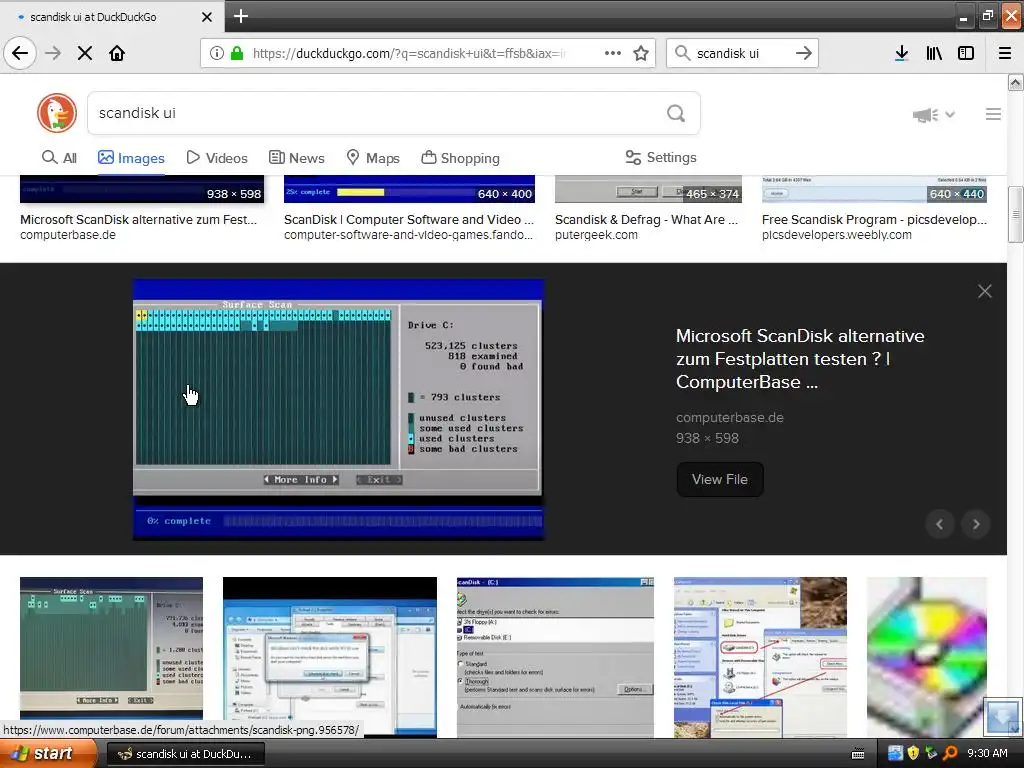Open the Windows dialog screenshot thumbnail
The height and width of the screenshot is (768, 1024).
pyautogui.click(x=330, y=656)
